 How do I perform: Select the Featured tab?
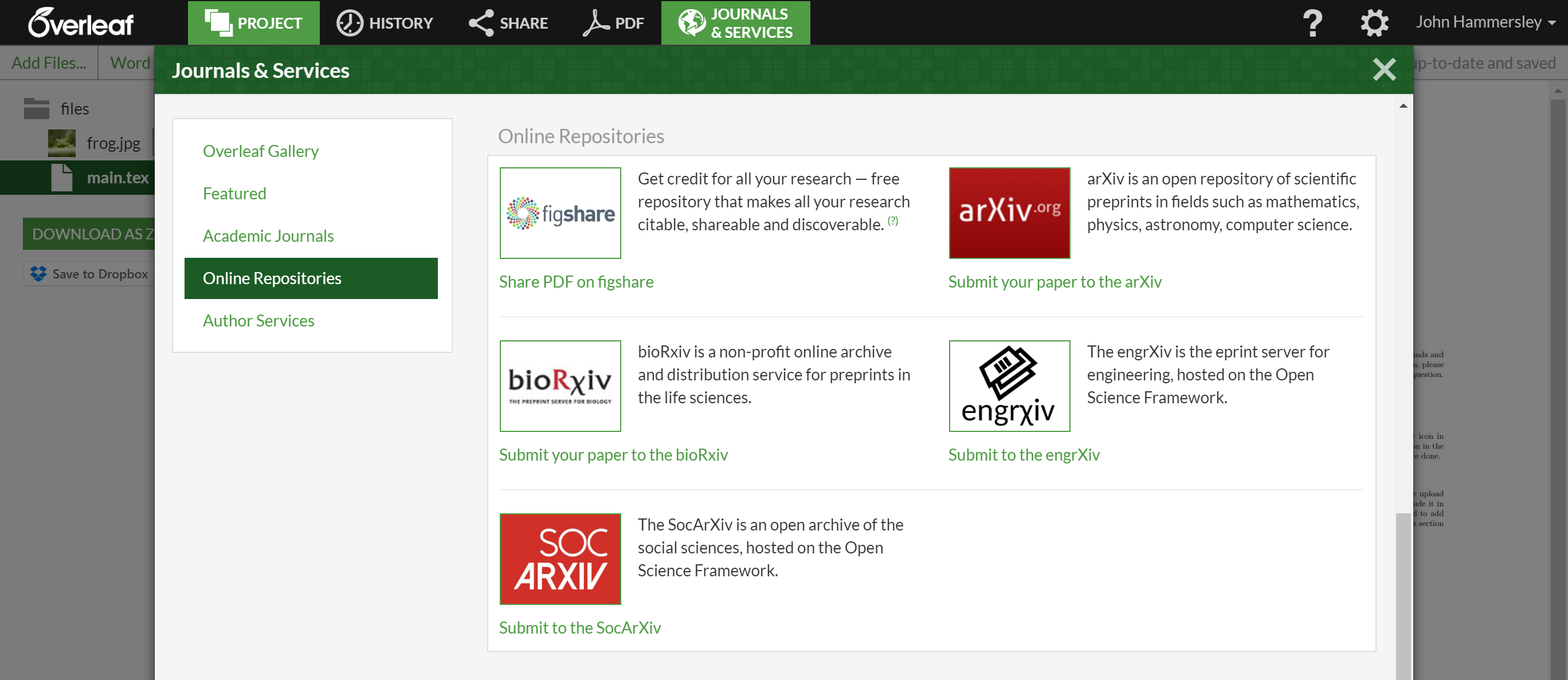(234, 192)
